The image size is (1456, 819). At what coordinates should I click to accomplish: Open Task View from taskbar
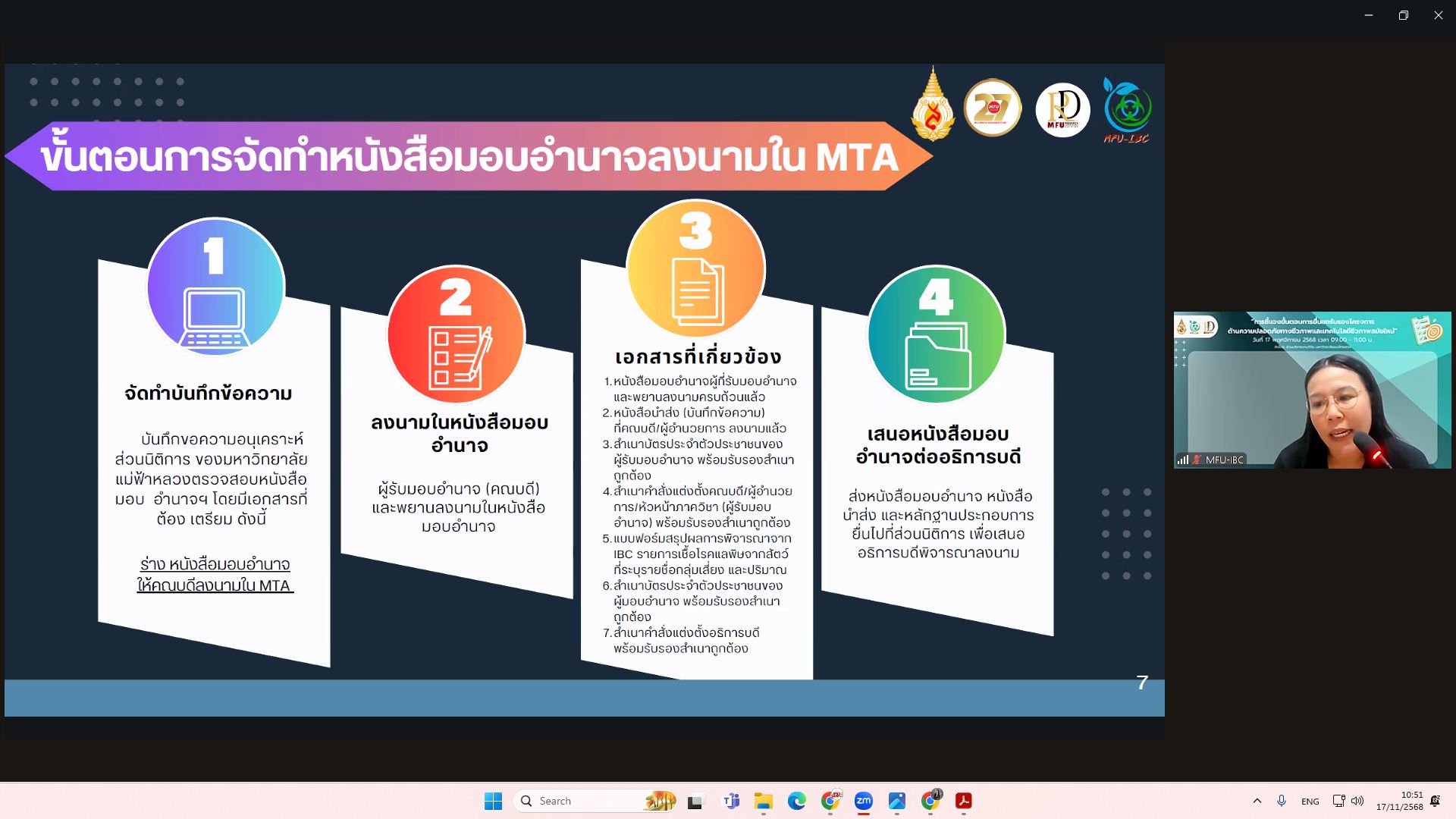[695, 801]
